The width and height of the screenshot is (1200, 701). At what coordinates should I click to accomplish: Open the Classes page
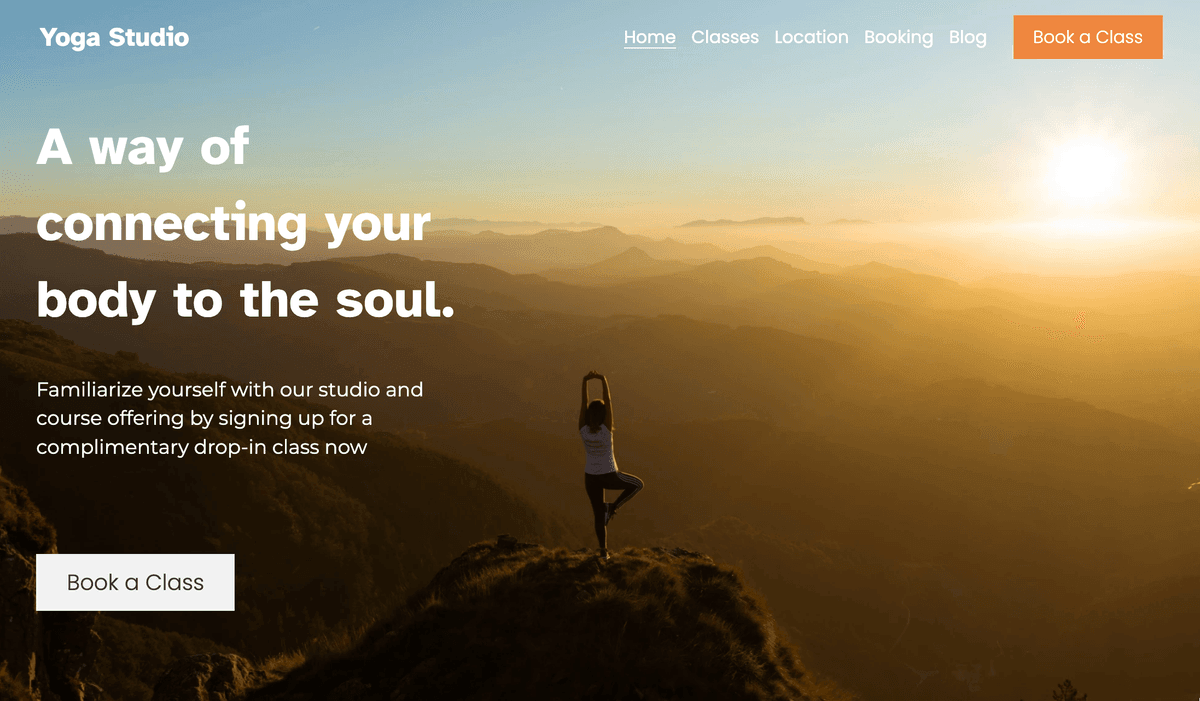tap(725, 37)
